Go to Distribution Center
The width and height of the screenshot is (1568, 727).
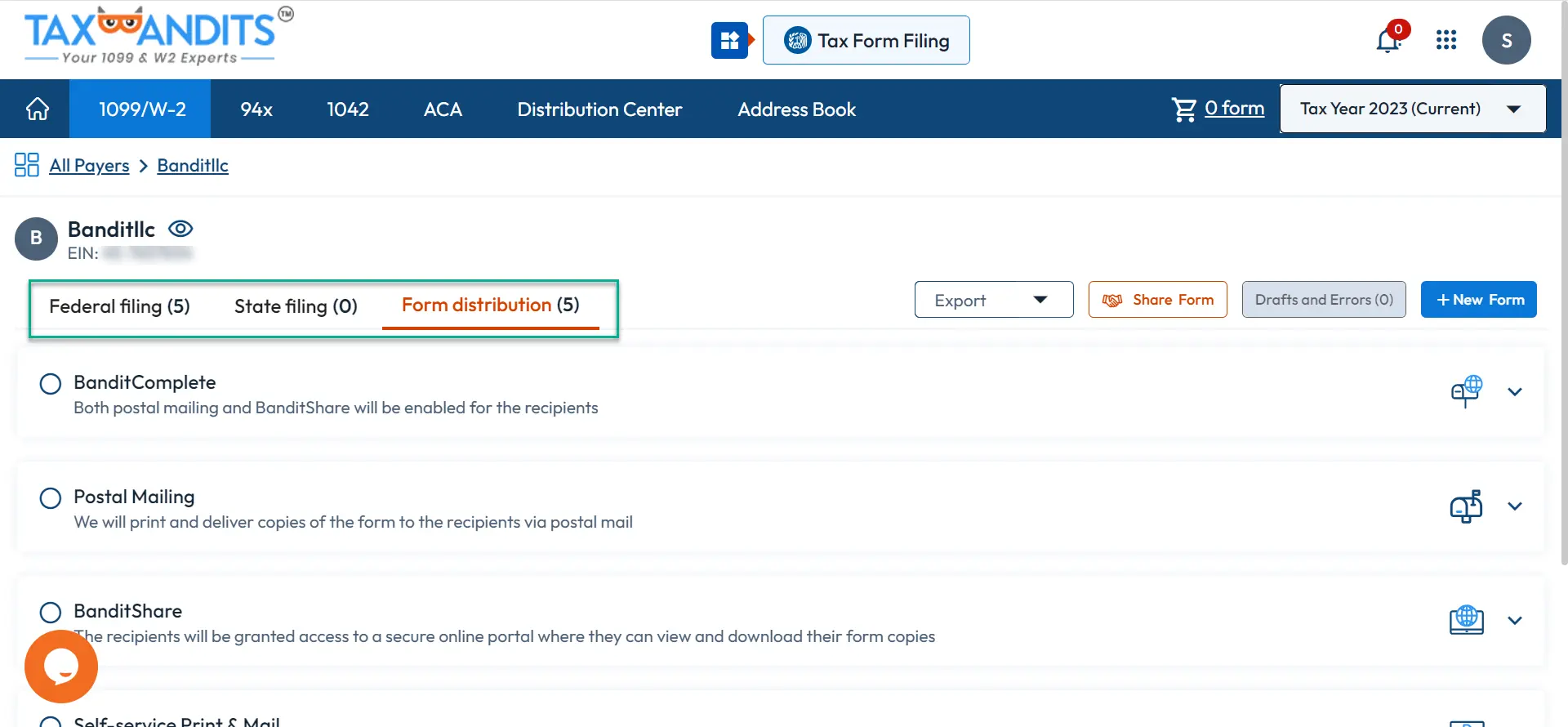(599, 109)
